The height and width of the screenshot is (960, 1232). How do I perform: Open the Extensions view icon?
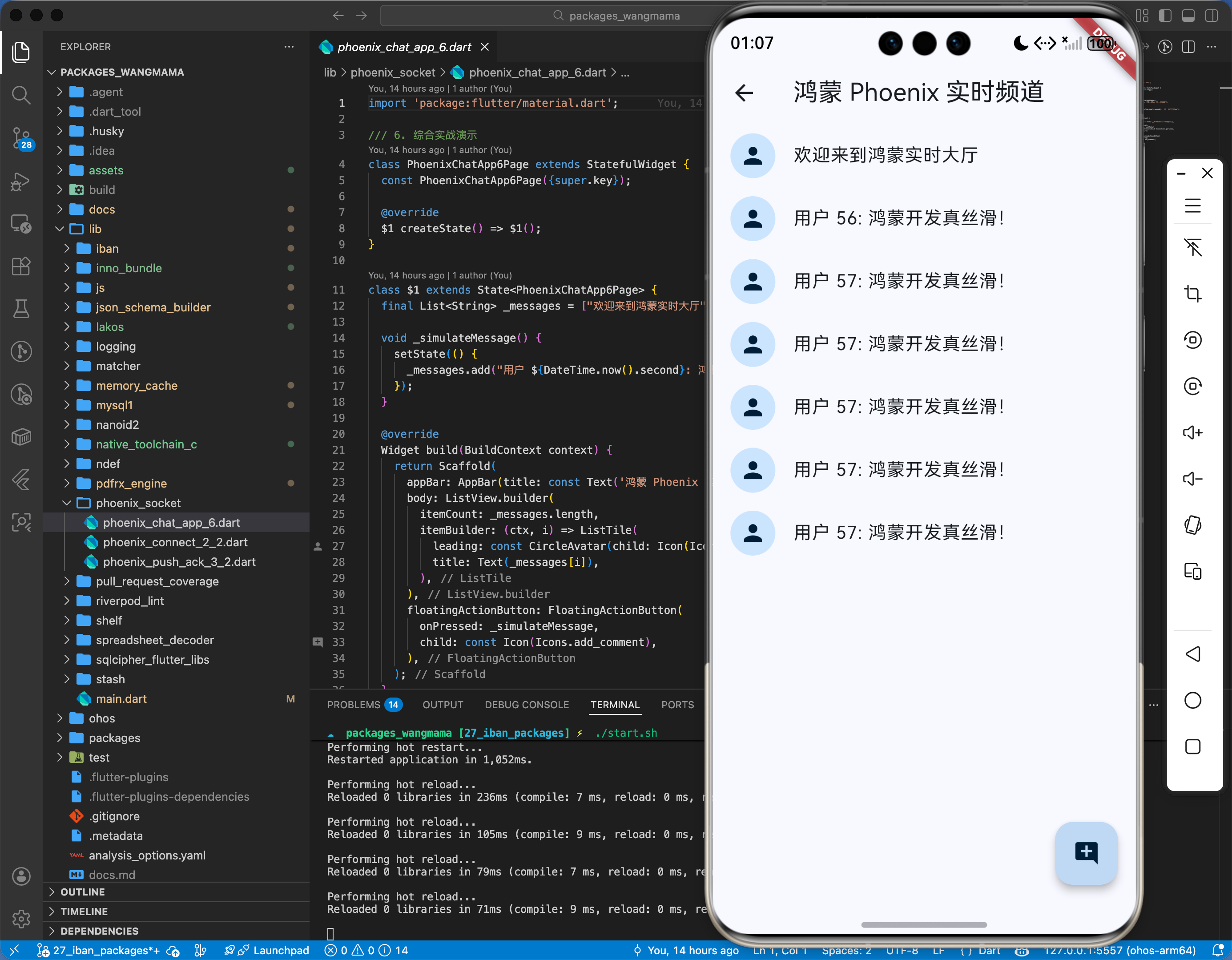[x=21, y=266]
